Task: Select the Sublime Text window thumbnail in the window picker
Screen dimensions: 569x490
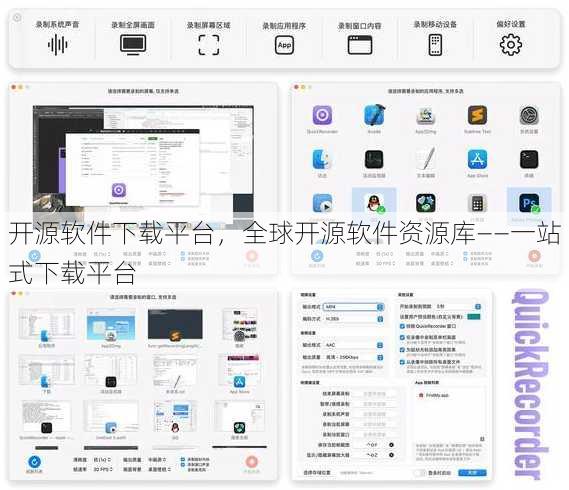Action: click(175, 325)
